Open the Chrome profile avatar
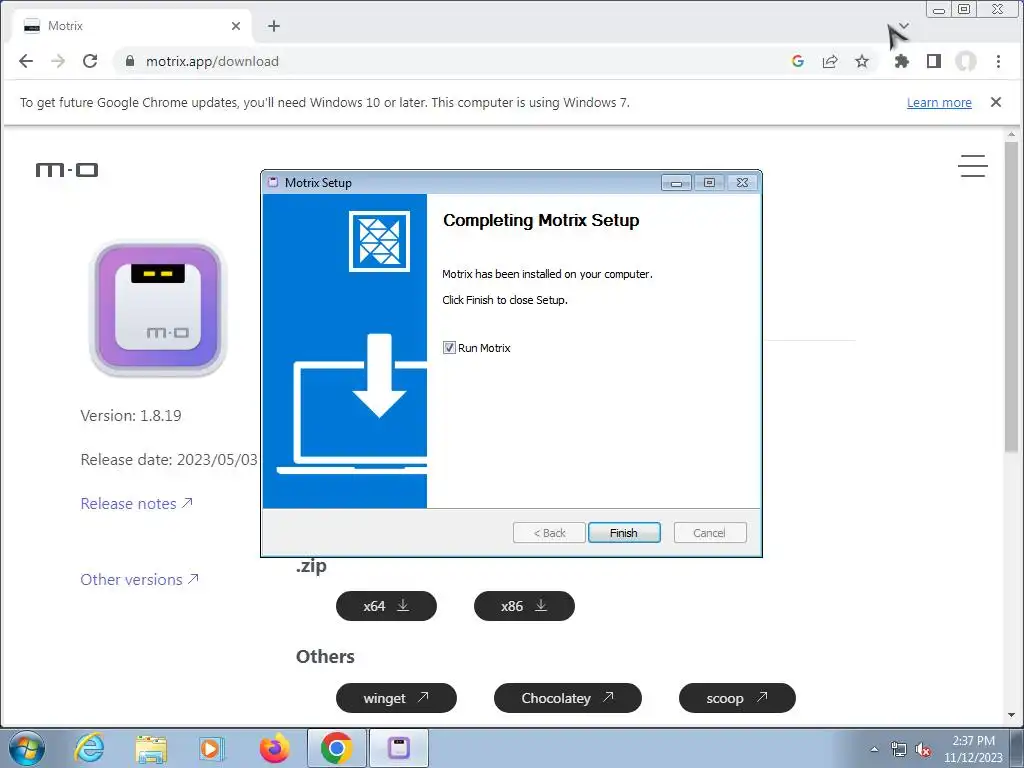1024x768 pixels. tap(966, 61)
